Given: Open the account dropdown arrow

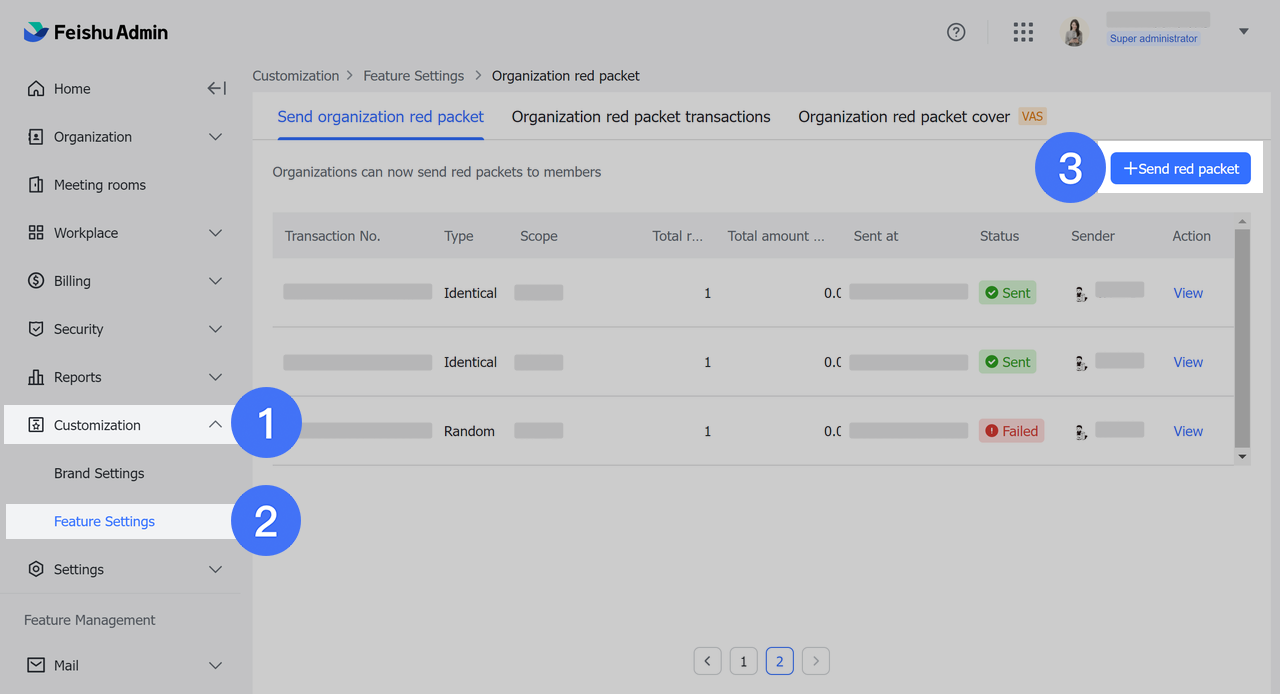Looking at the screenshot, I should coord(1244,32).
